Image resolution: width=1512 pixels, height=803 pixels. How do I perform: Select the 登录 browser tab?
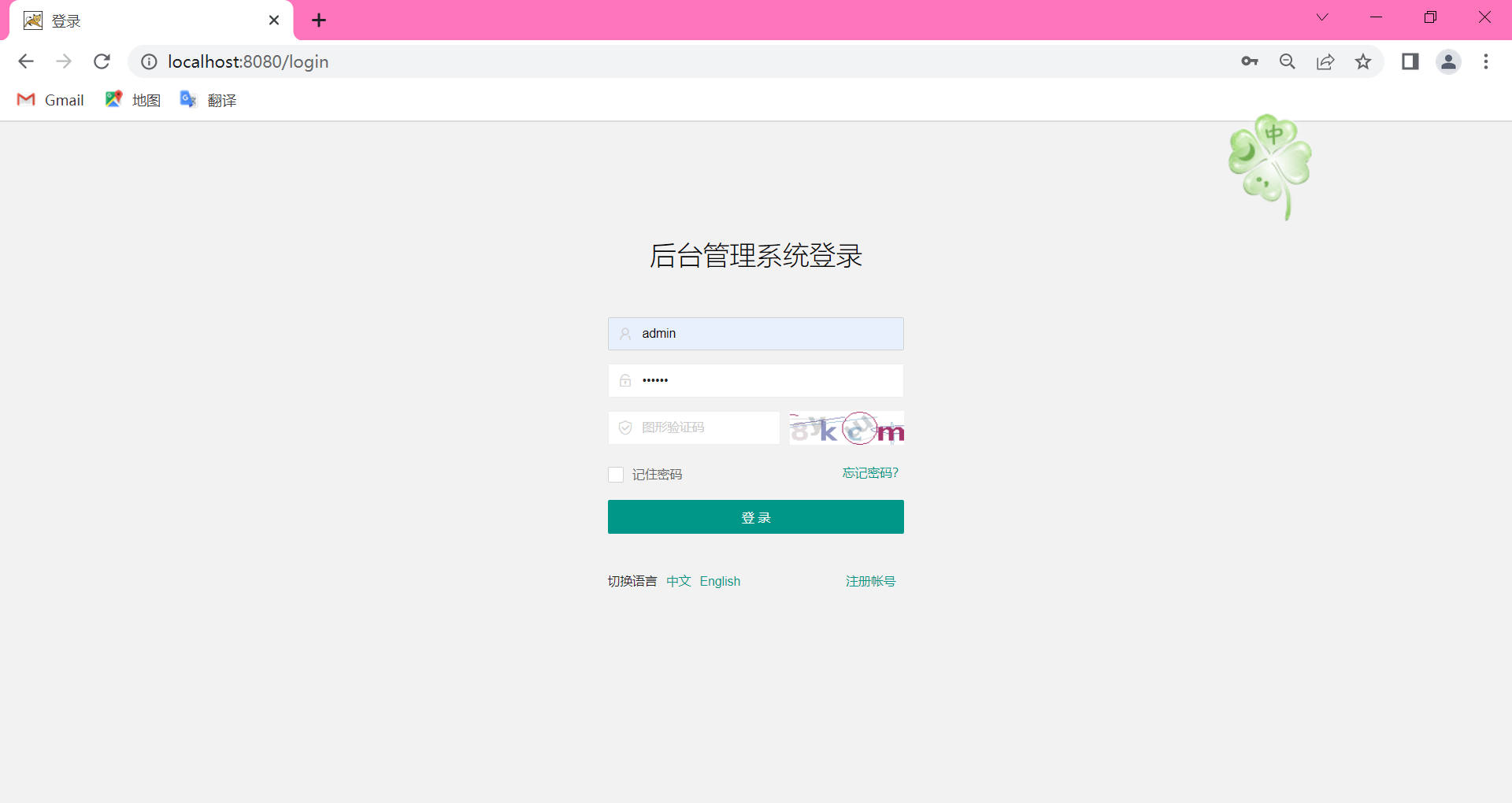tap(151, 20)
